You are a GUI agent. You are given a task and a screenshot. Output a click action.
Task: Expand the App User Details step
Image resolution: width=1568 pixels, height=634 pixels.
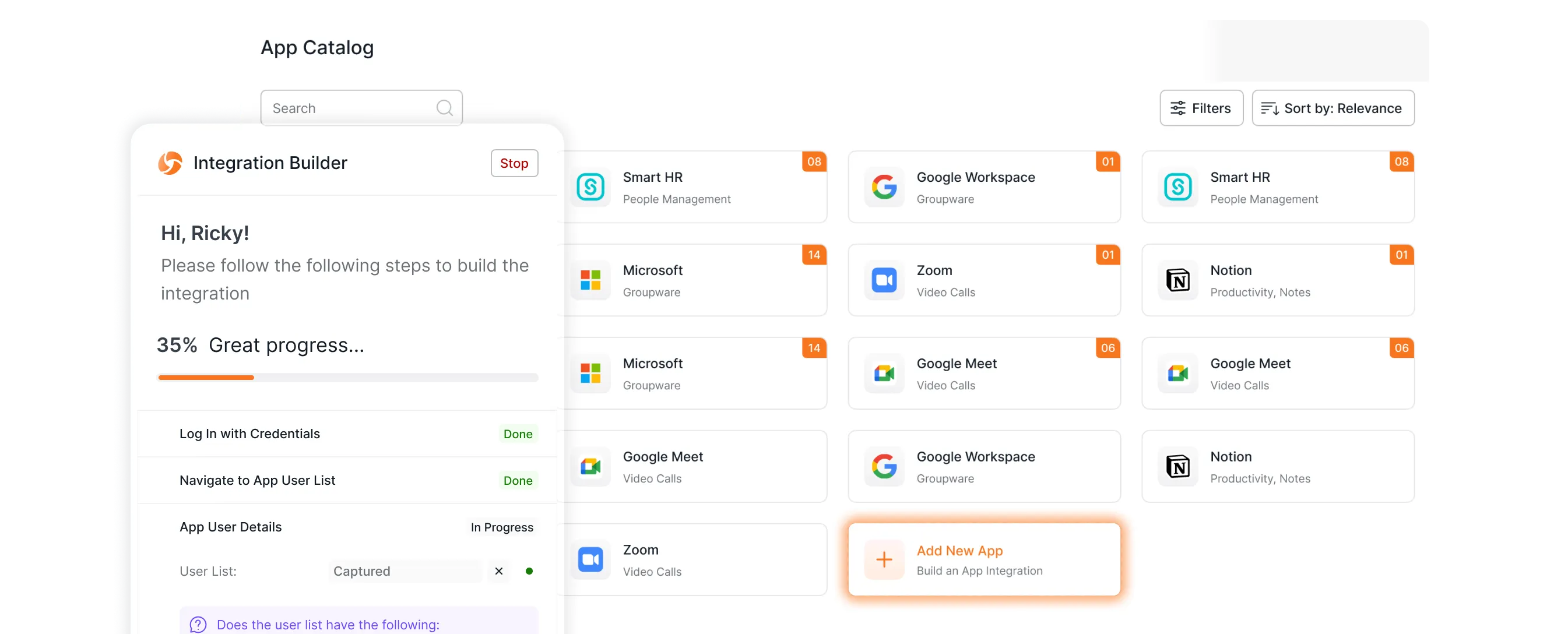click(231, 527)
